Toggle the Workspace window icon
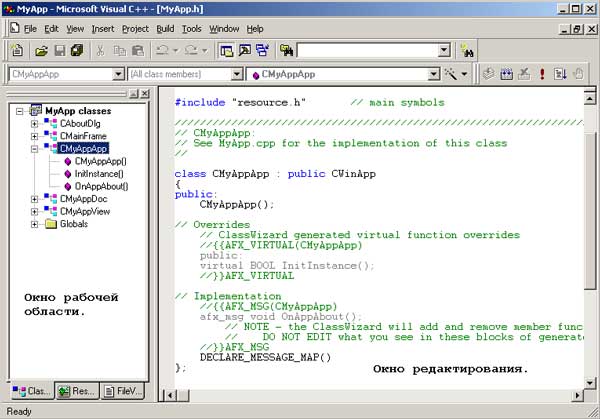This screenshot has width=600, height=419. 227,50
